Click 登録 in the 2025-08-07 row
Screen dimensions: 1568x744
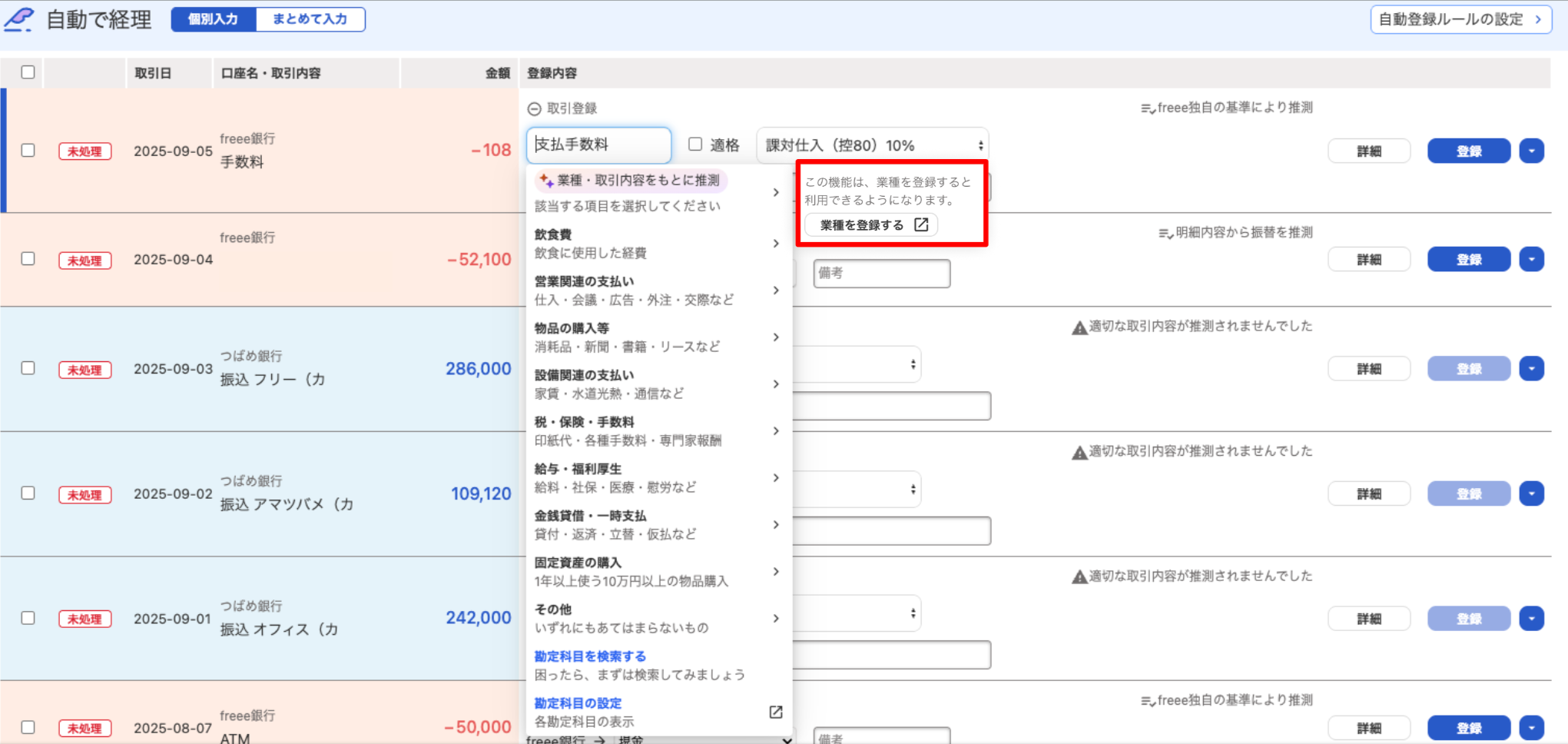click(1469, 728)
